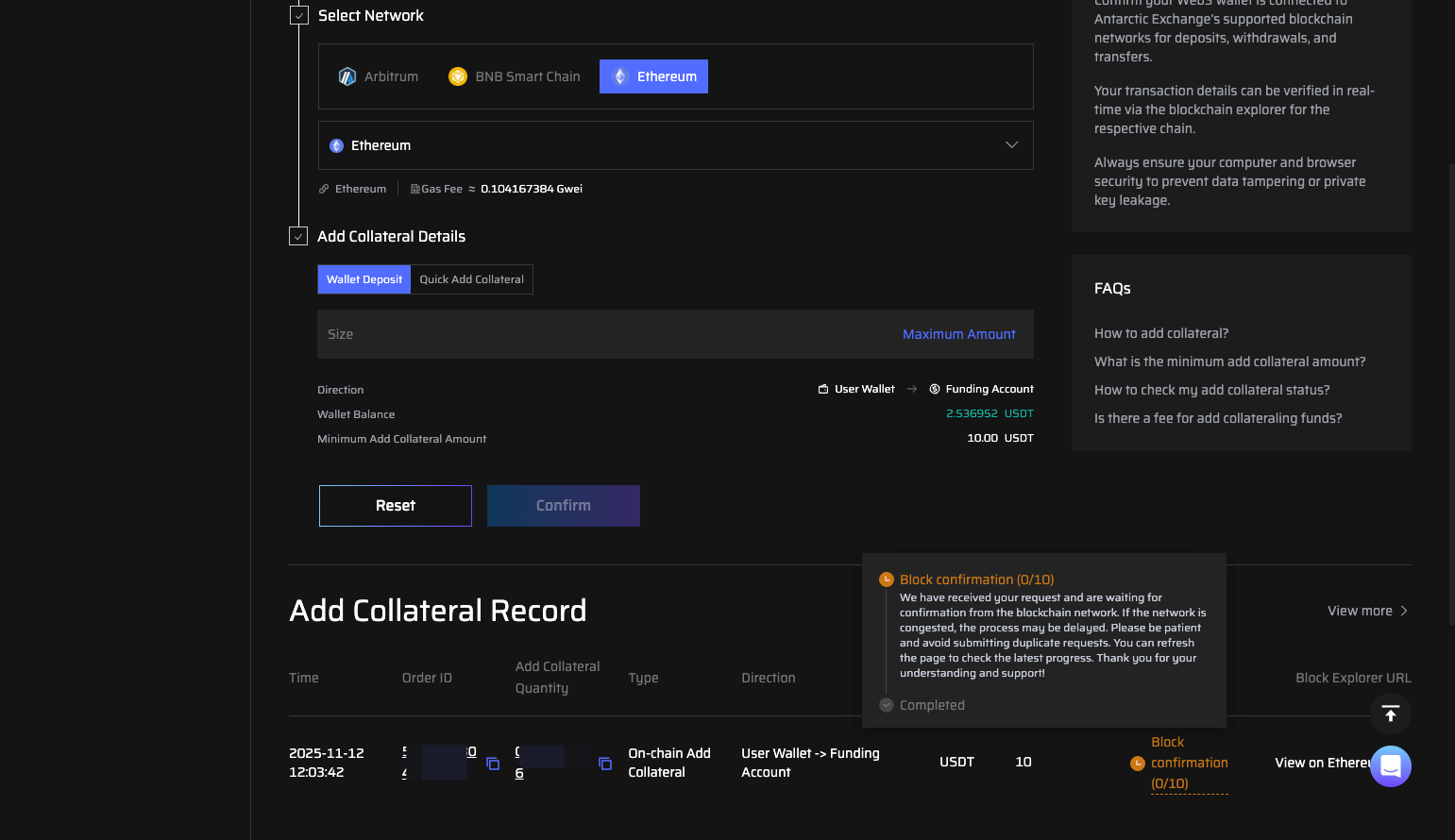This screenshot has height=840, width=1455.
Task: Copy the Order ID value
Action: pos(493,763)
